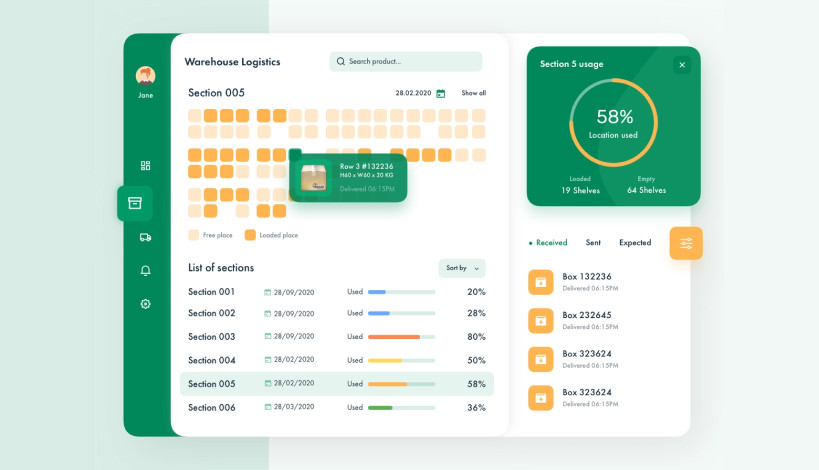
Task: Open Box 232645 delivery entry
Action: [x=586, y=320]
